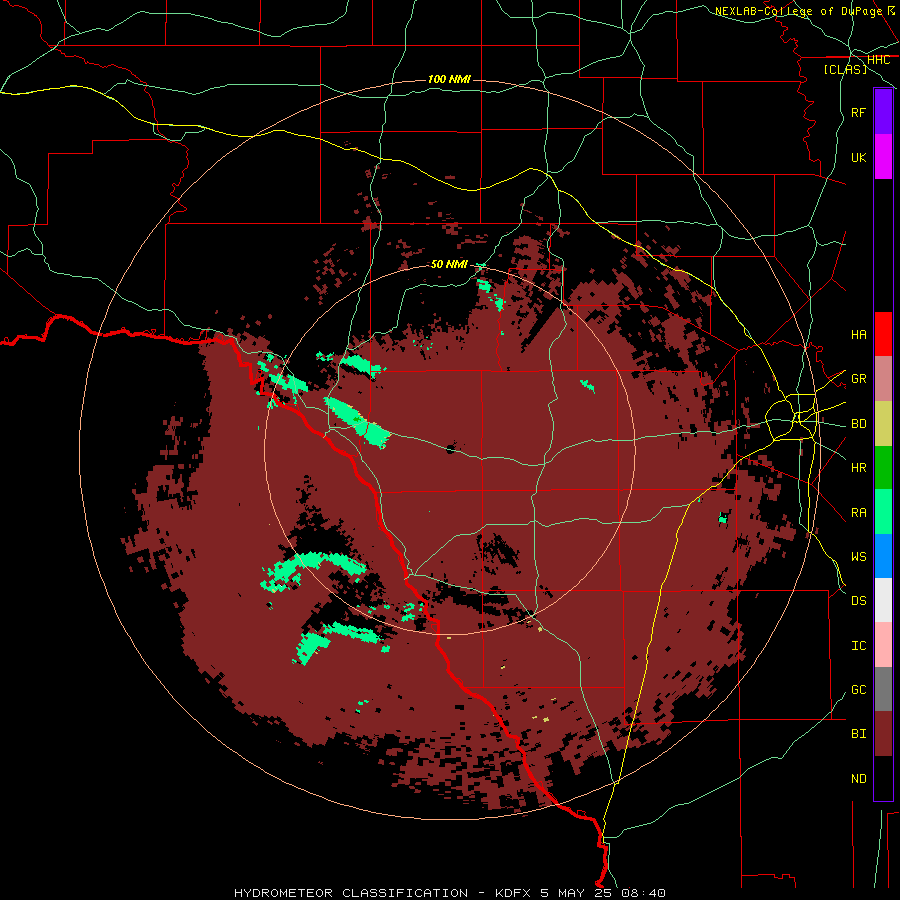Click the 50 NMI range ring label
The height and width of the screenshot is (900, 900).
(x=449, y=264)
